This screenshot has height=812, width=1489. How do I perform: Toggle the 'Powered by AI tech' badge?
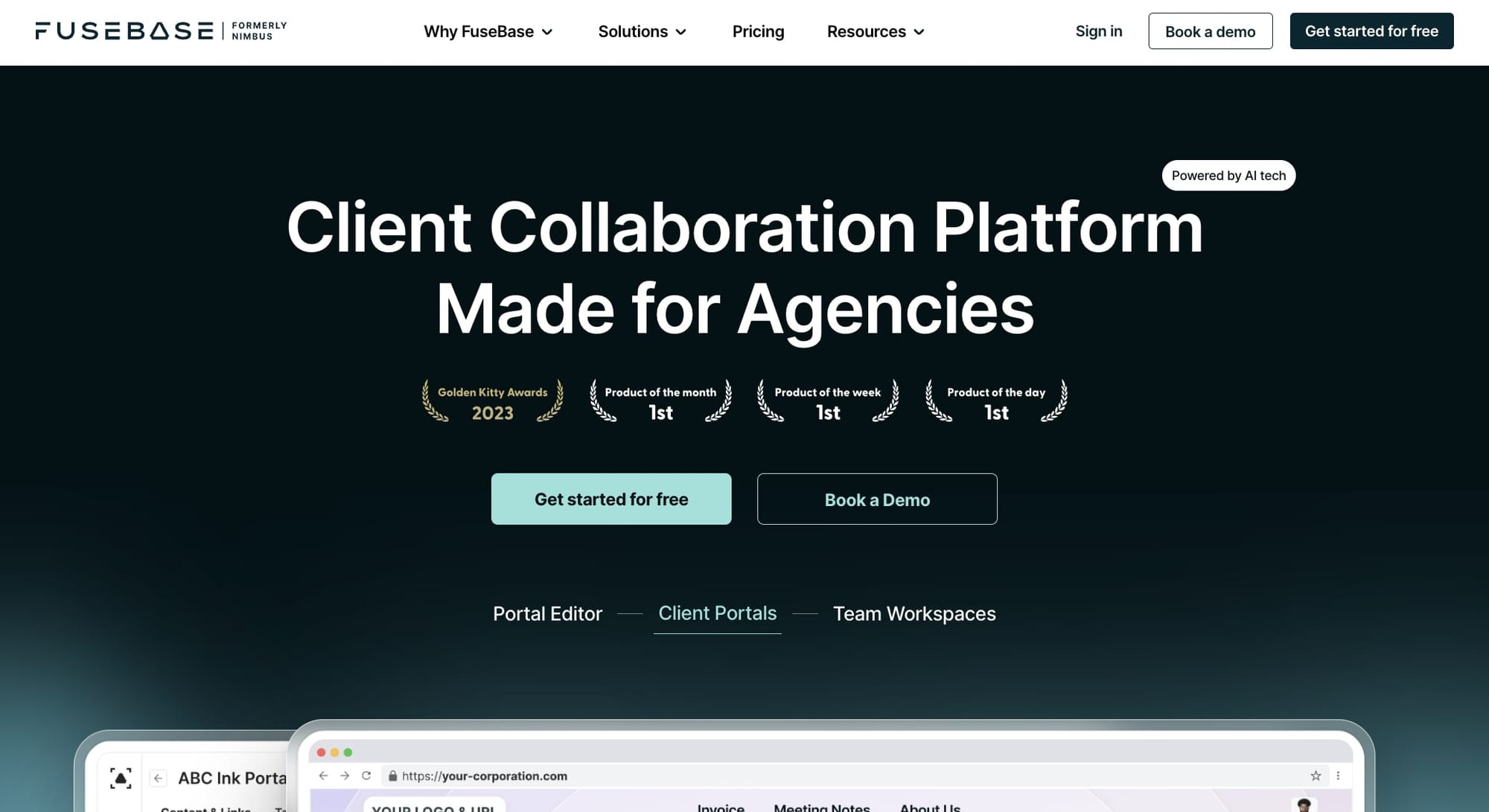click(x=1229, y=176)
